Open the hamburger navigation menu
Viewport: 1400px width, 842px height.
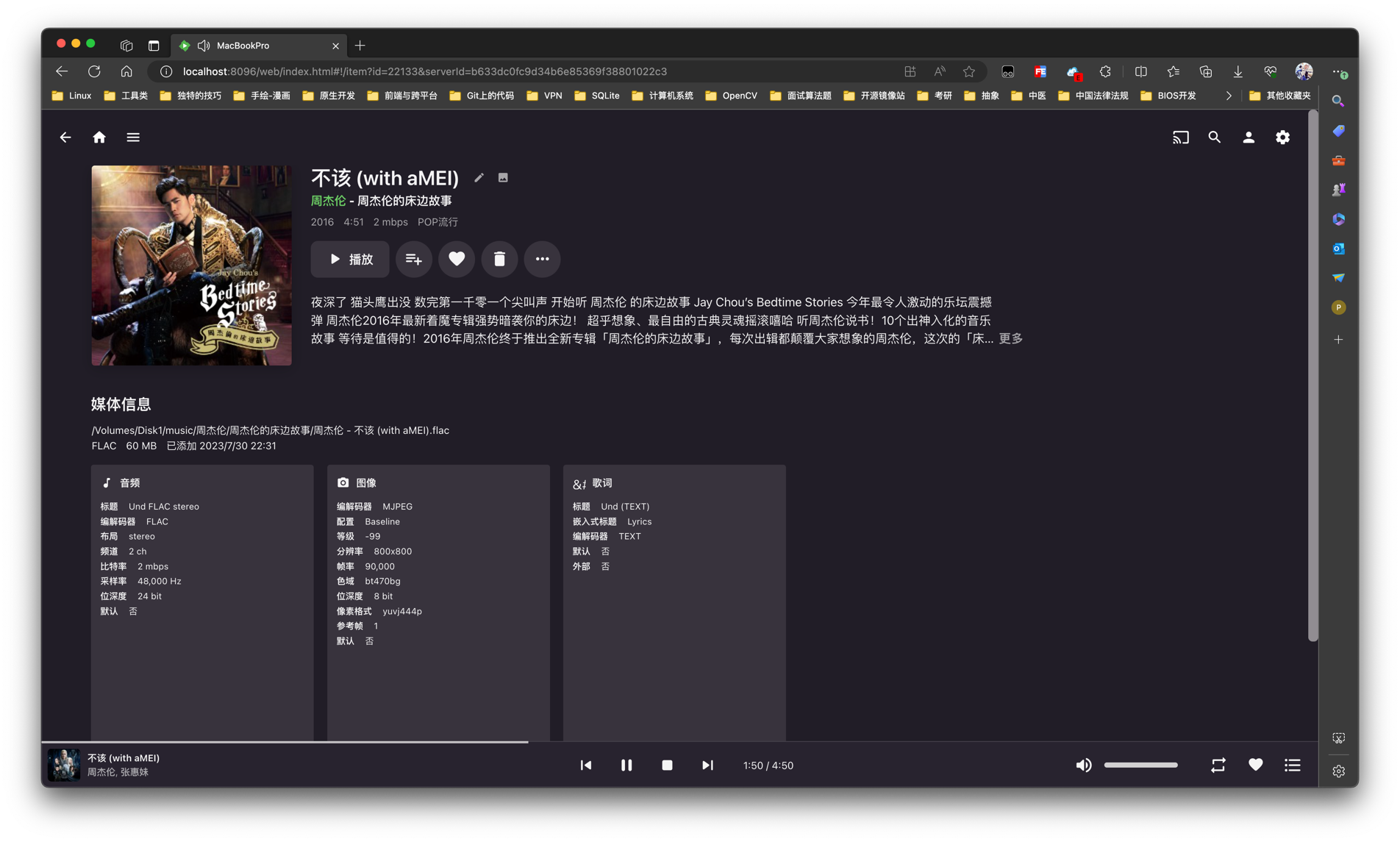[133, 138]
